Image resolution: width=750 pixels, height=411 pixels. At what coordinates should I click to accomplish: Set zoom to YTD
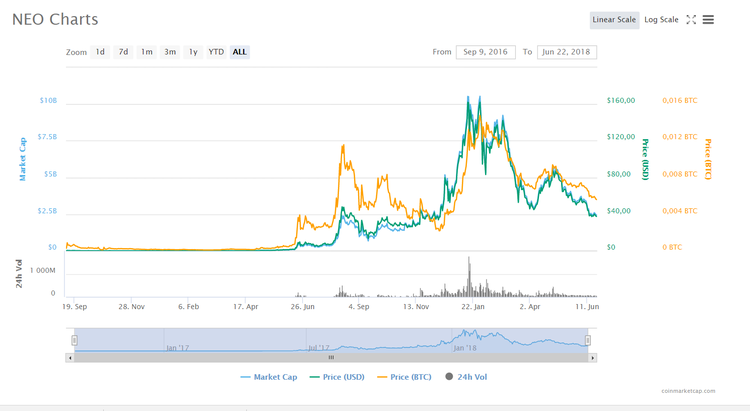216,52
